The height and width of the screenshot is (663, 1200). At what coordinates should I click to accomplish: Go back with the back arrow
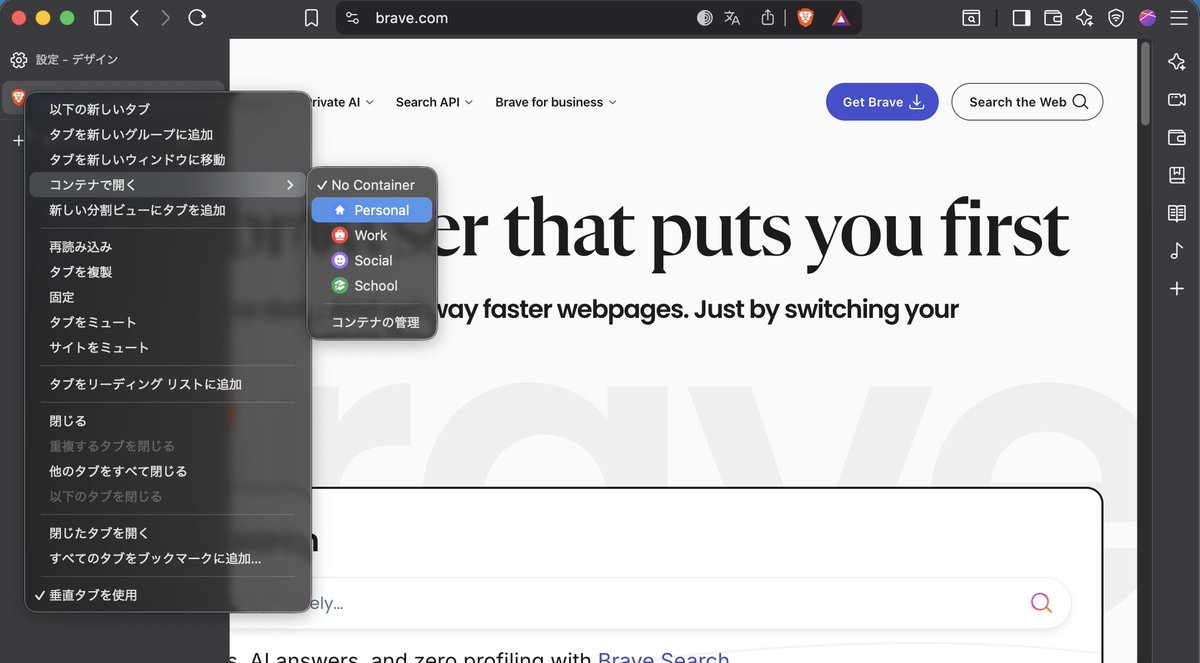[135, 18]
